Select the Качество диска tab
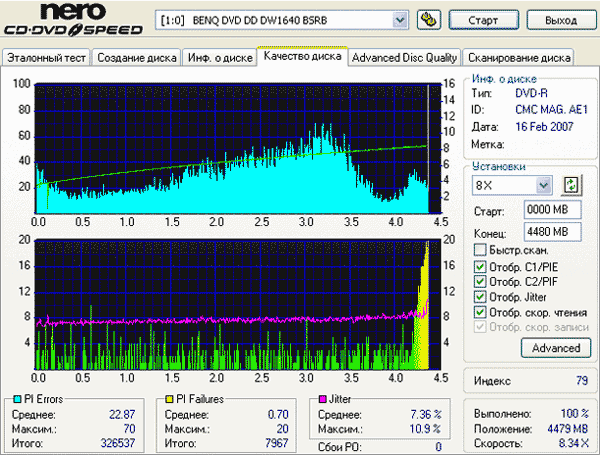 [302, 56]
